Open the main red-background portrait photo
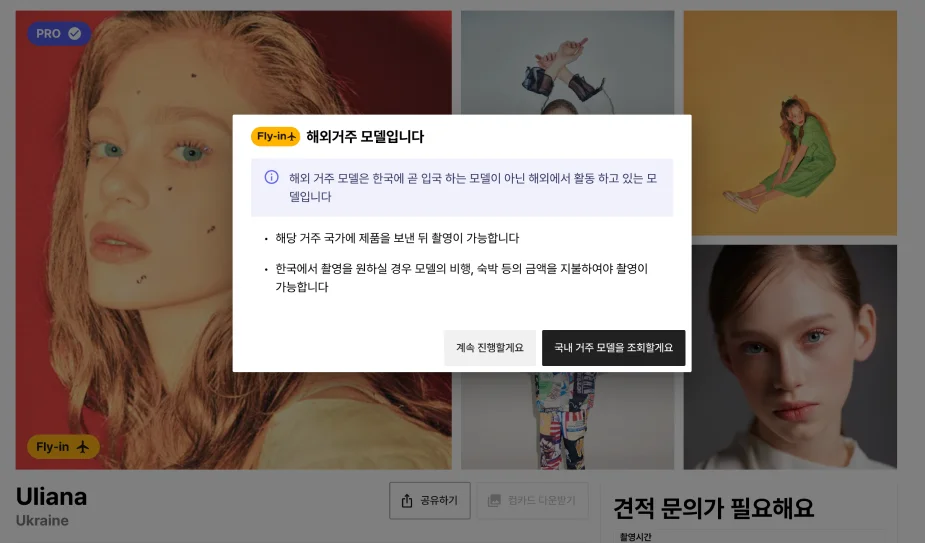 124,240
